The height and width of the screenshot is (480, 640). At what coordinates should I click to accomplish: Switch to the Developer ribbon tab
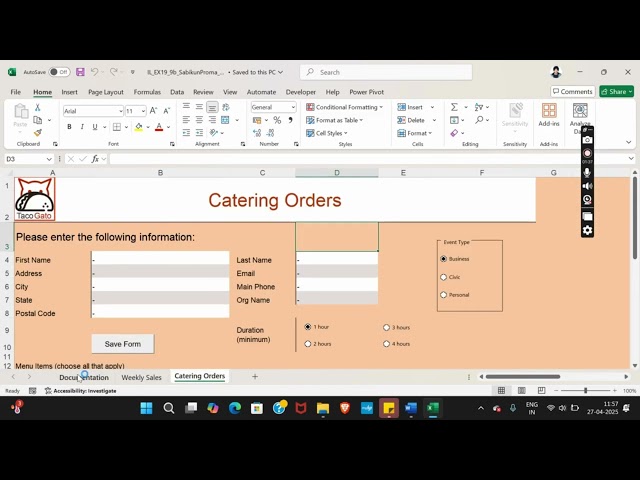(x=301, y=92)
